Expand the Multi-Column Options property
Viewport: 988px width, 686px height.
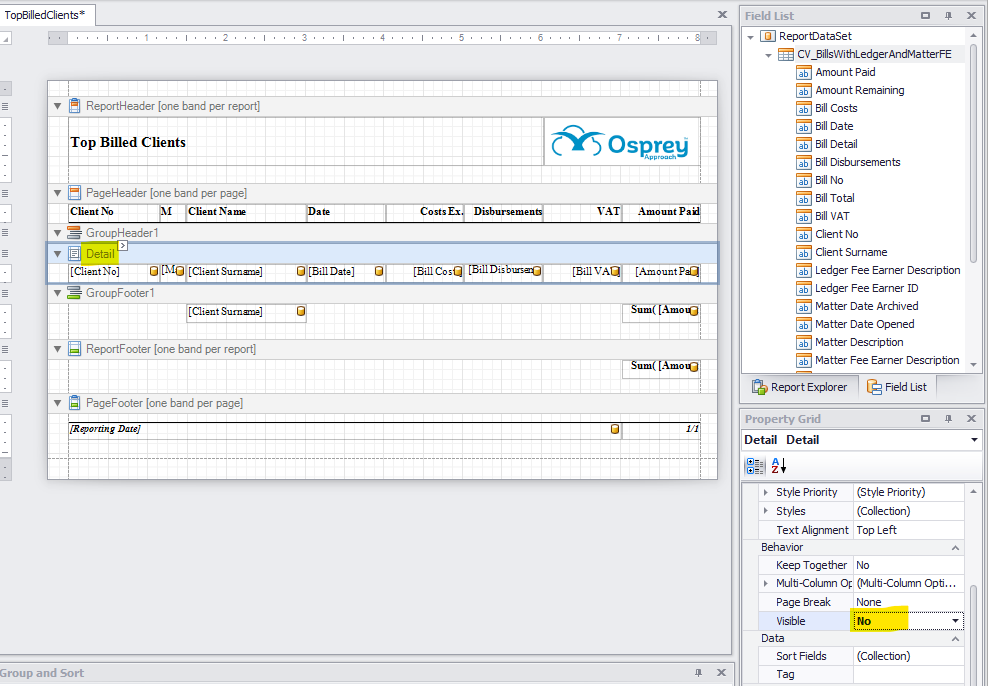(x=766, y=583)
